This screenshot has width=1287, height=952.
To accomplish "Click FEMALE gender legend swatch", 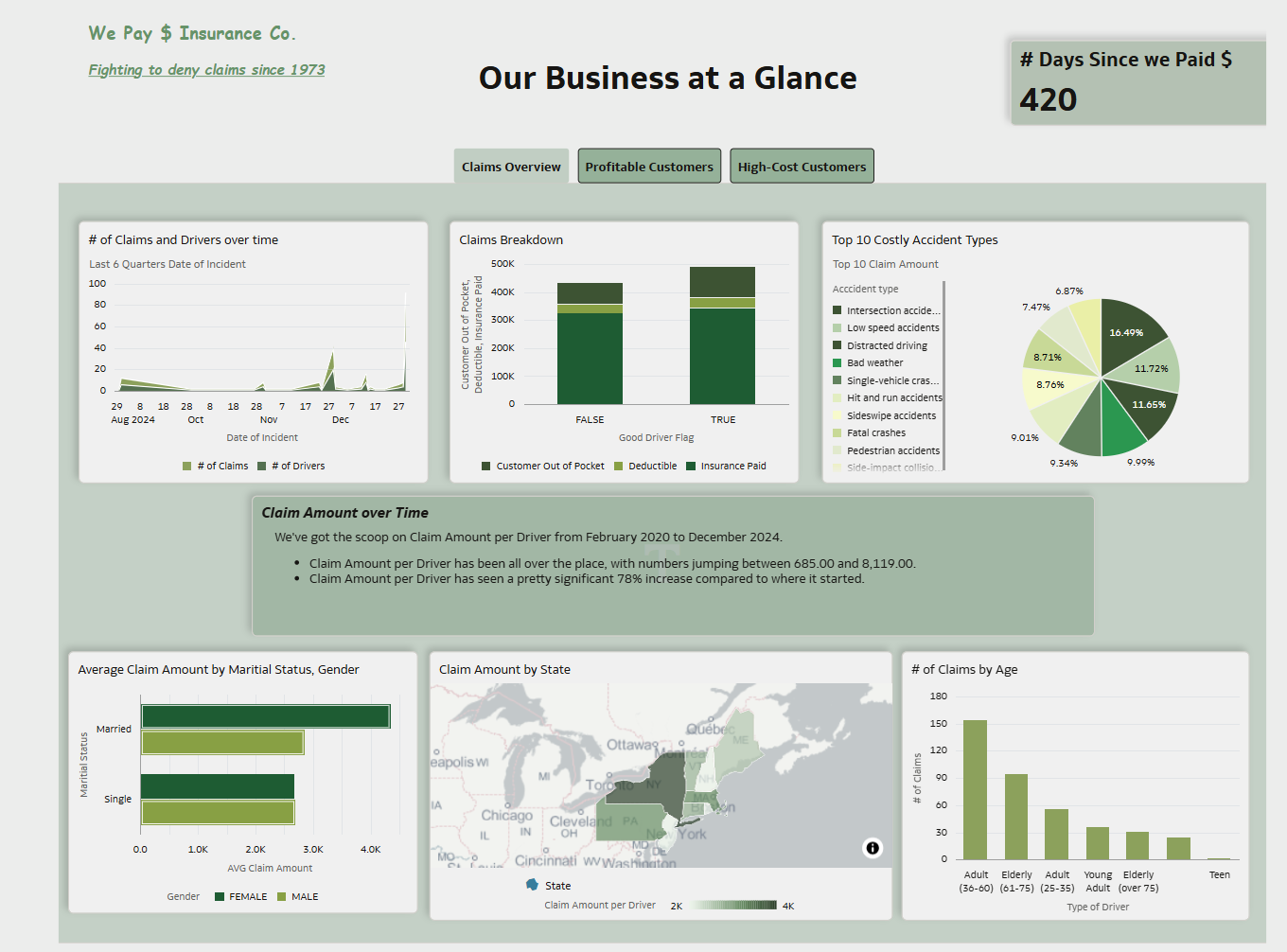I will 220,896.
